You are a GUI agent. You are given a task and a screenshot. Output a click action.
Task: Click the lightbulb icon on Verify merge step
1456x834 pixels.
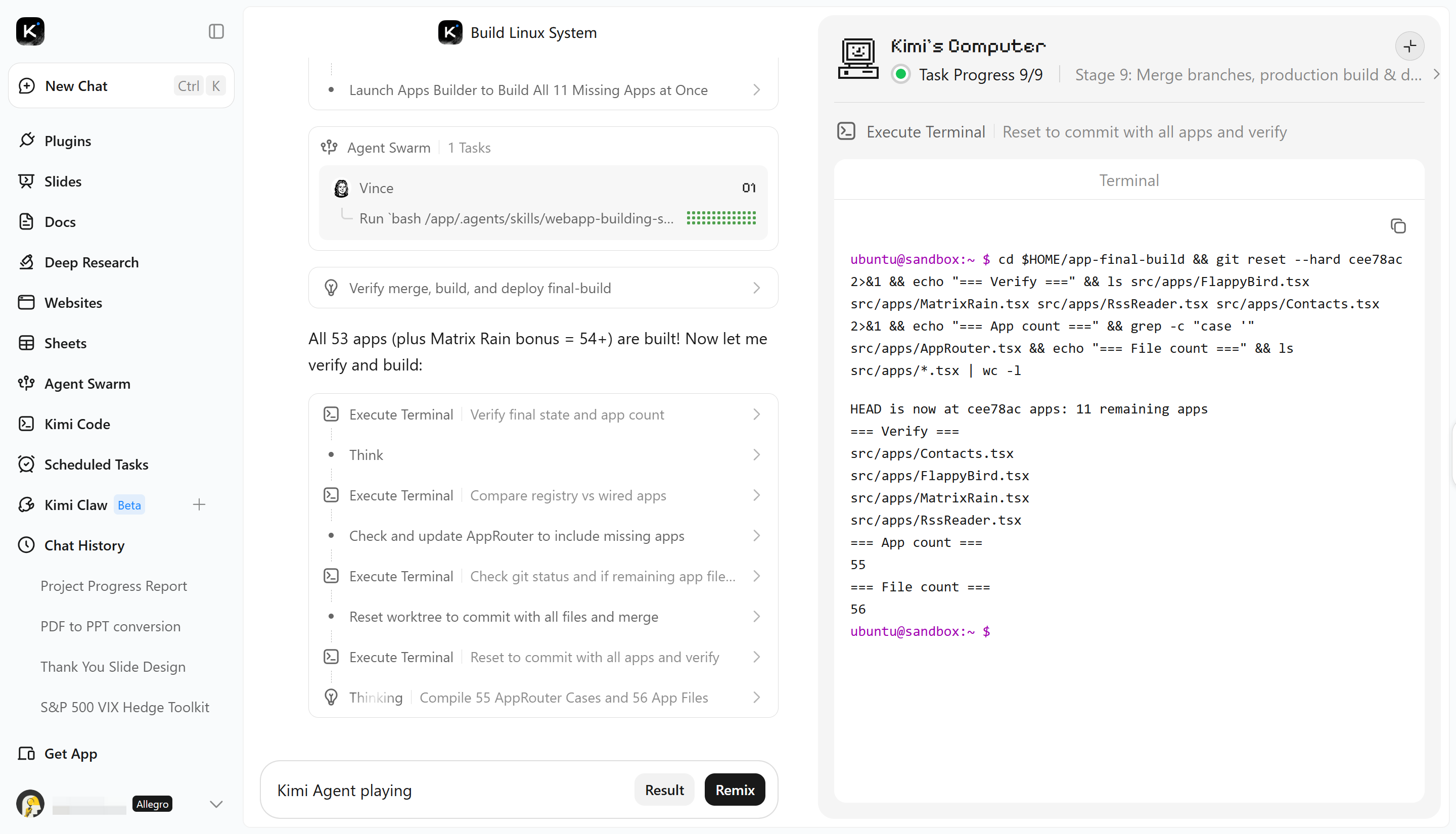pos(331,288)
